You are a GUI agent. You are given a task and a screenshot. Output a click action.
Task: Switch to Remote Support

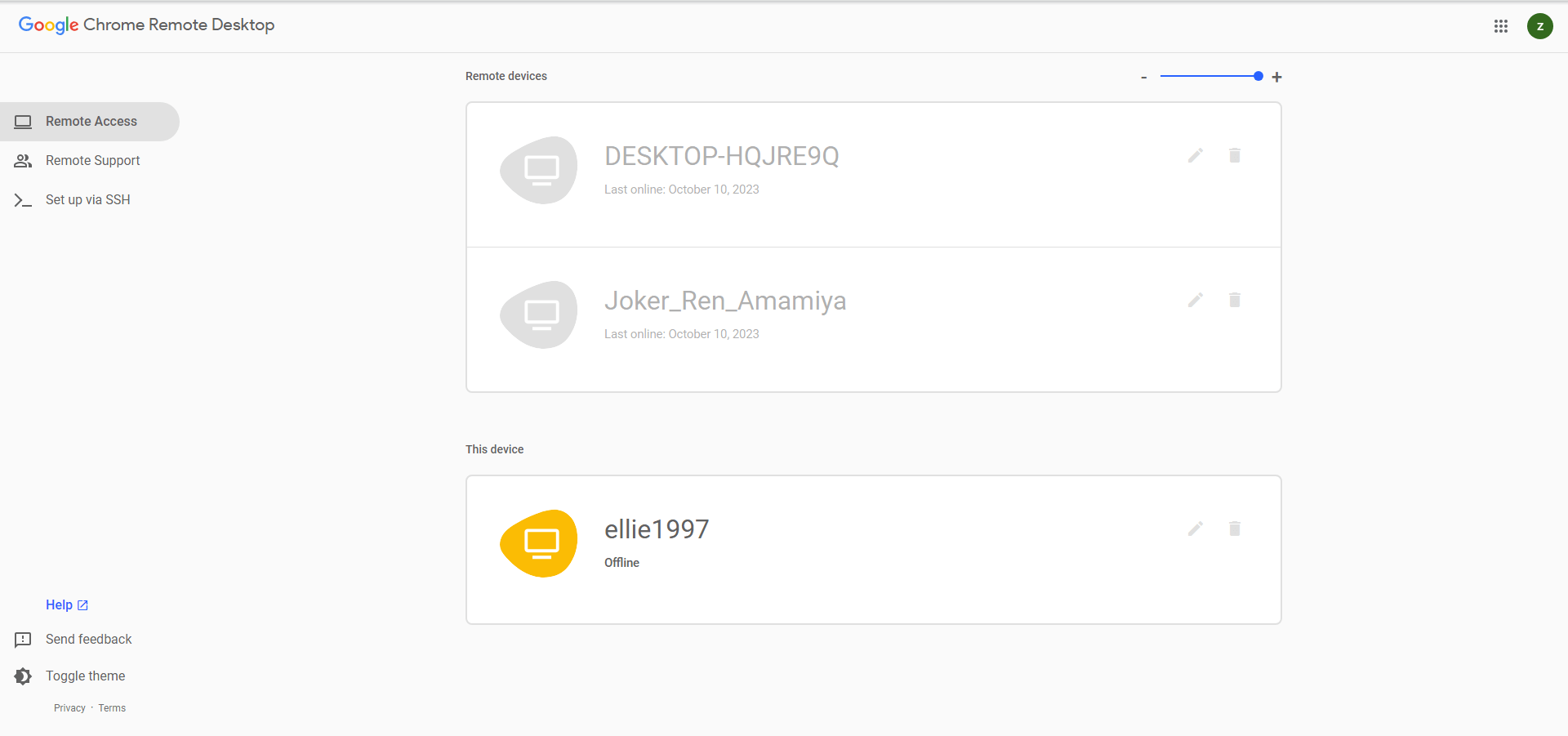pyautogui.click(x=92, y=161)
